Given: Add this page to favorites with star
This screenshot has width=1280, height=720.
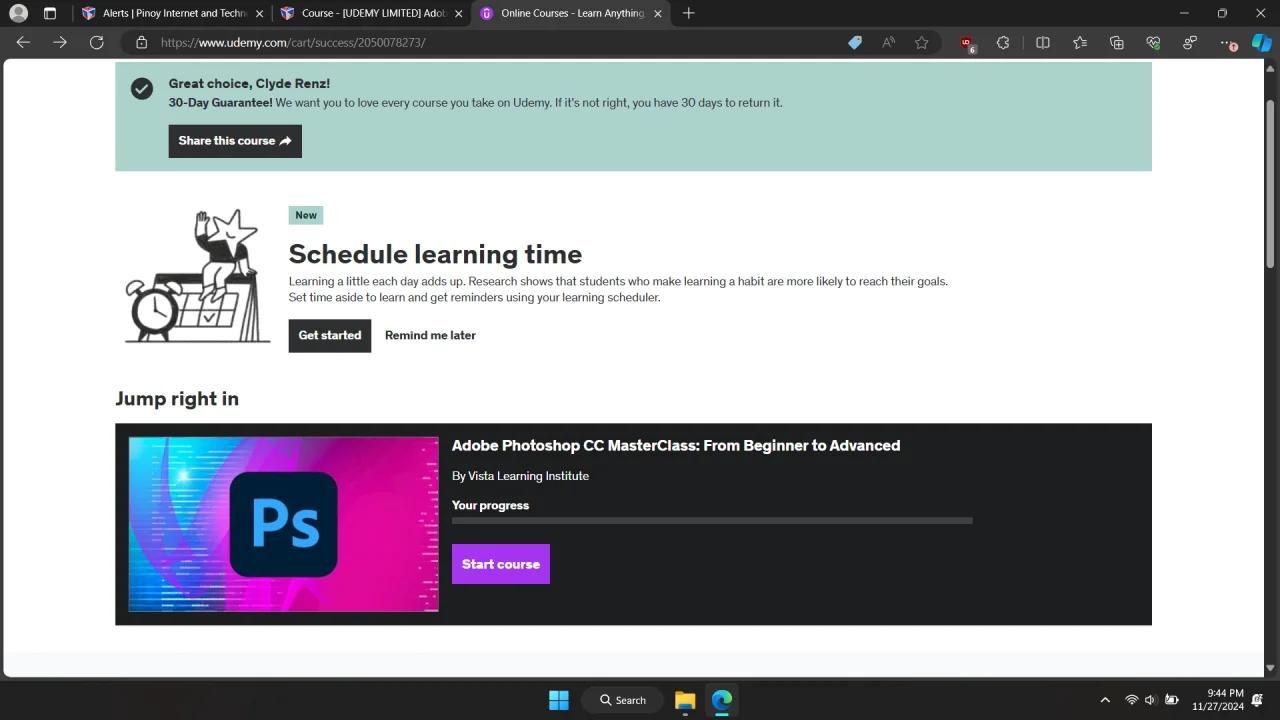Looking at the screenshot, I should 921,43.
